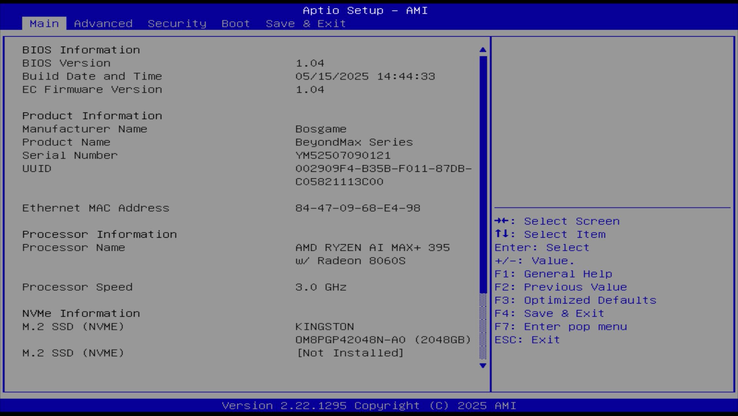
Task: Click the UUID value starting 002909F4
Action: tap(383, 175)
